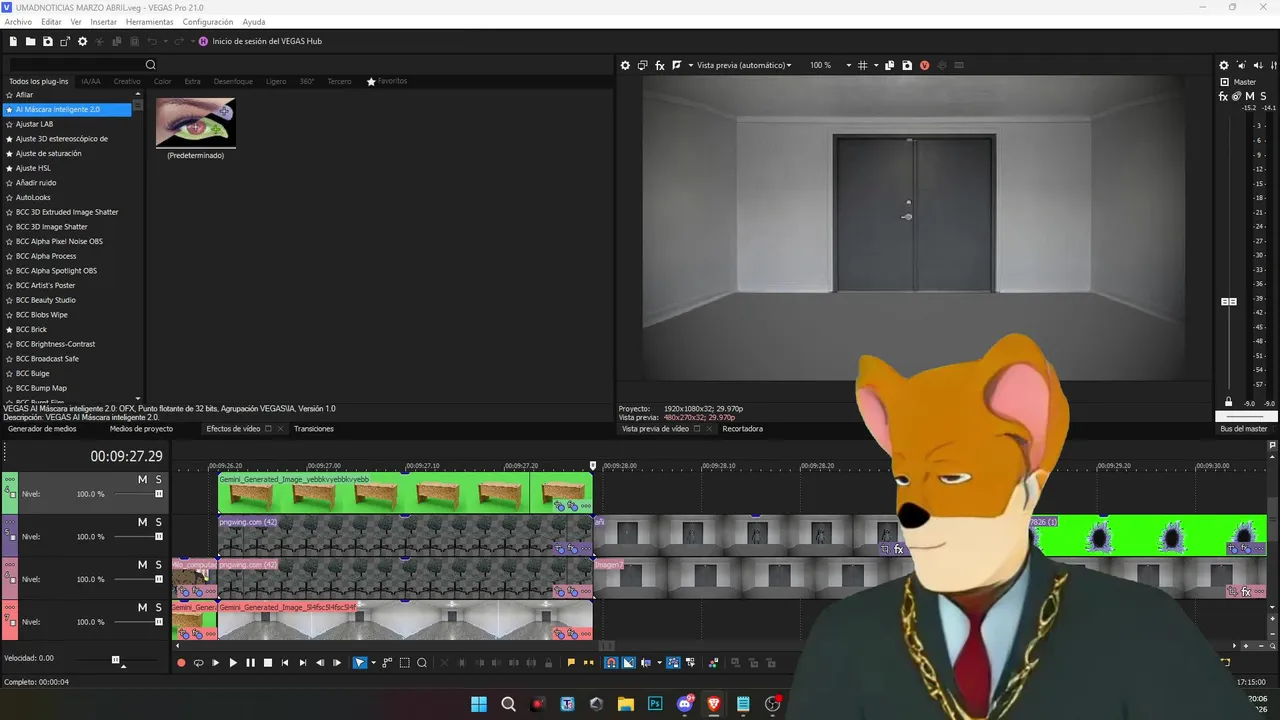
Task: Open master bus settings gear
Action: [x=1224, y=65]
